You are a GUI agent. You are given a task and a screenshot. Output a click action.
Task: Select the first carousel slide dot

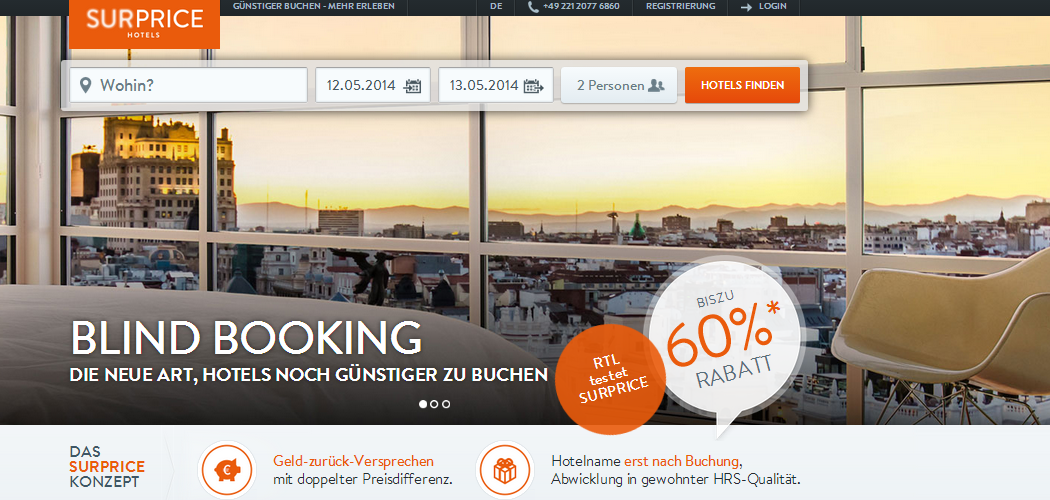pyautogui.click(x=422, y=404)
